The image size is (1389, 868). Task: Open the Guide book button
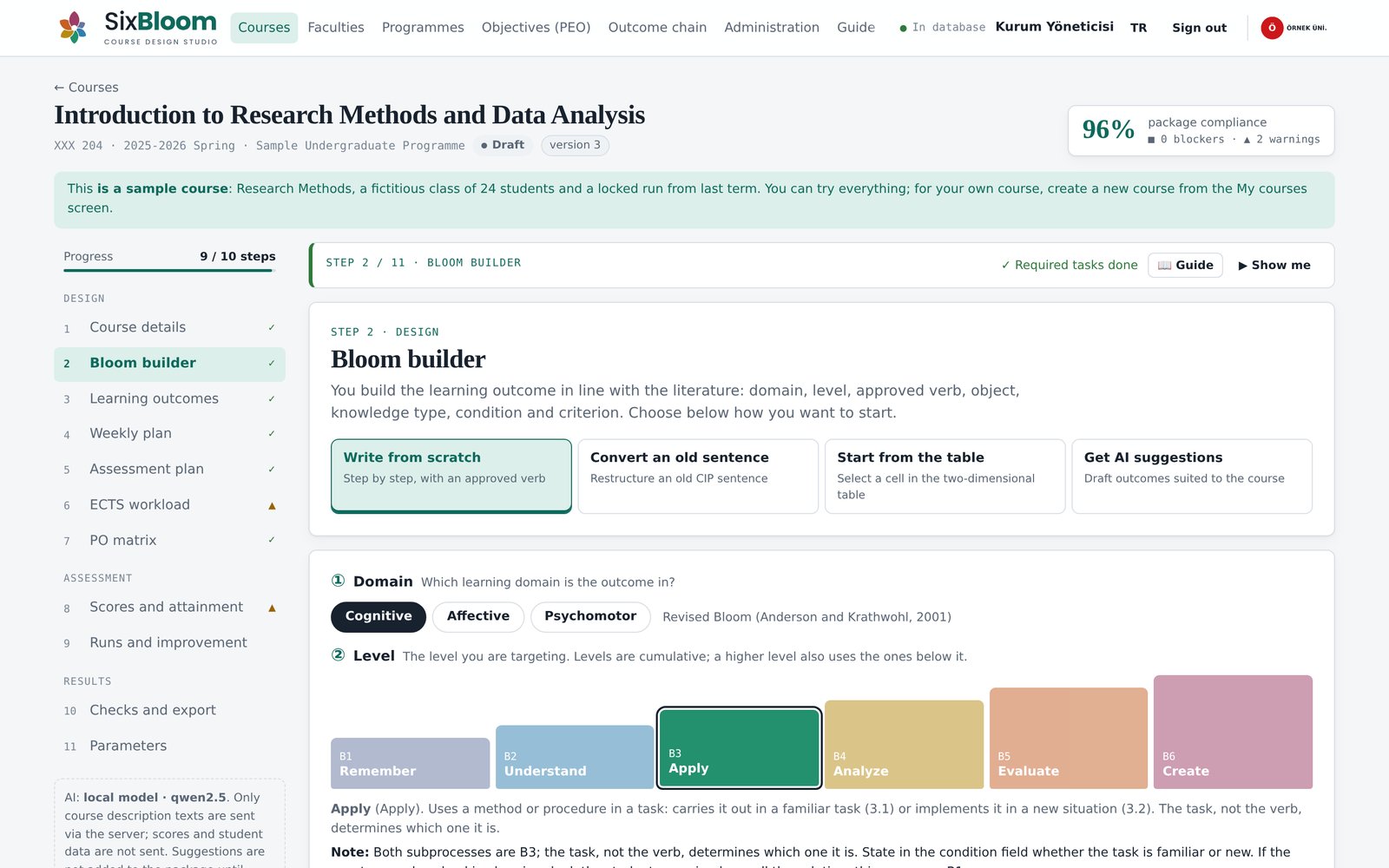(1185, 265)
